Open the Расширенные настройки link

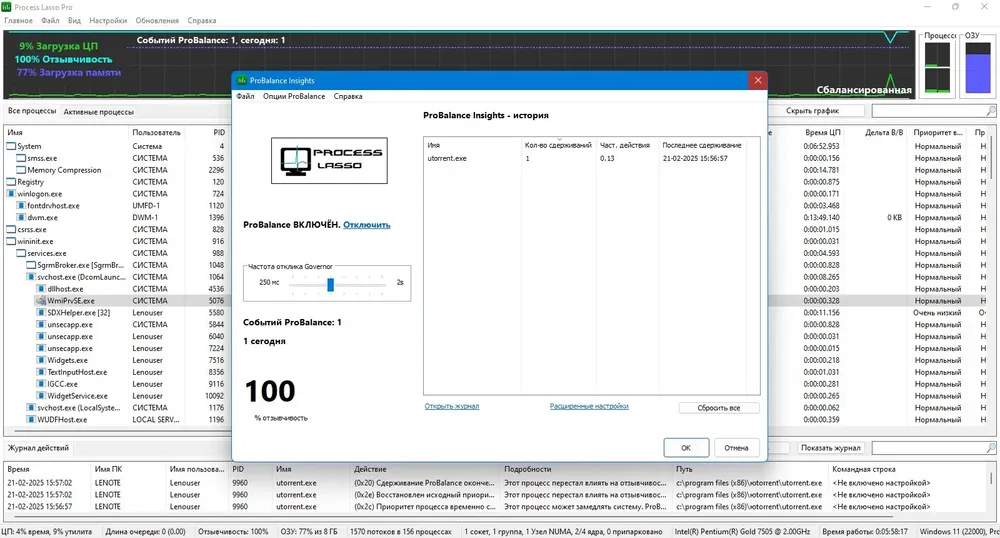589,406
